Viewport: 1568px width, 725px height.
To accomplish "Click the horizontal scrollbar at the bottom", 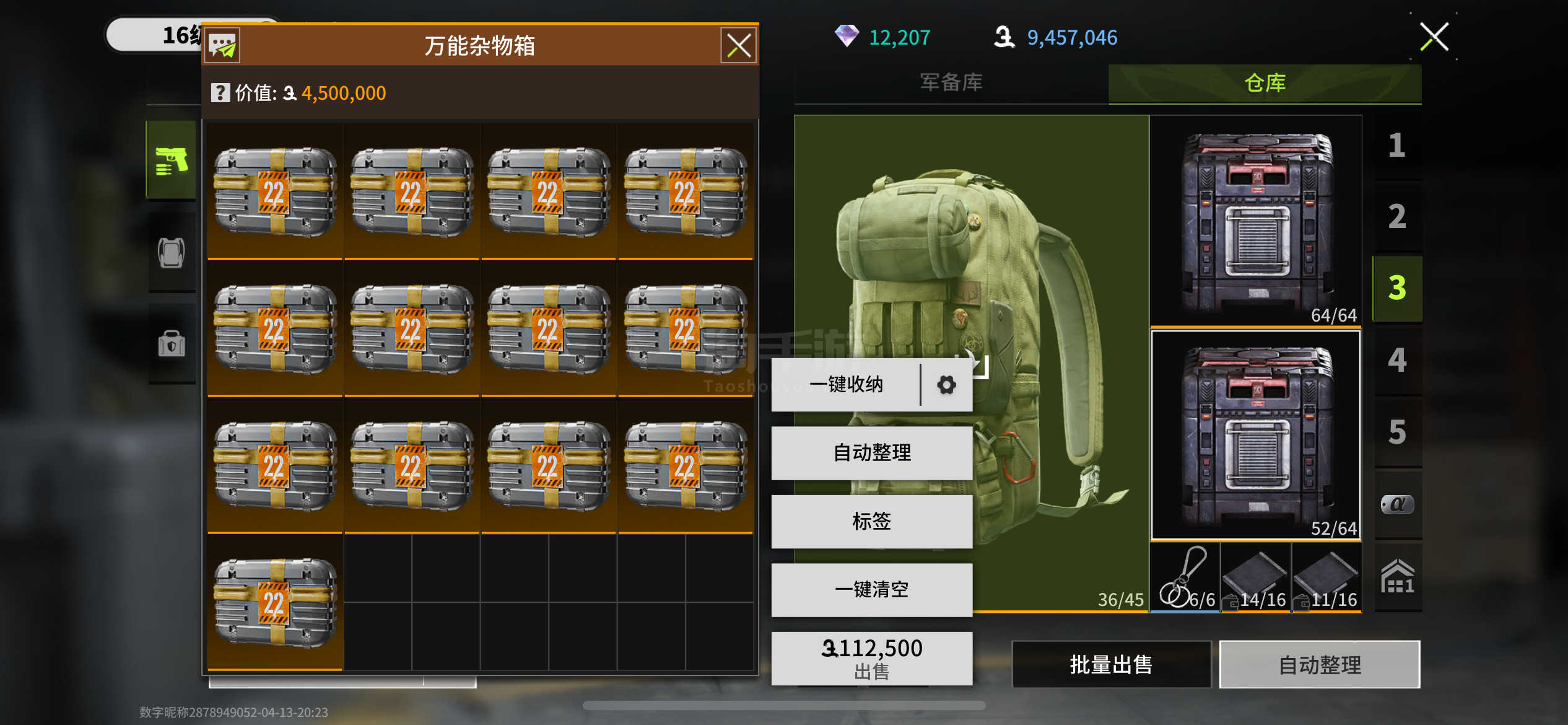I will click(784, 705).
